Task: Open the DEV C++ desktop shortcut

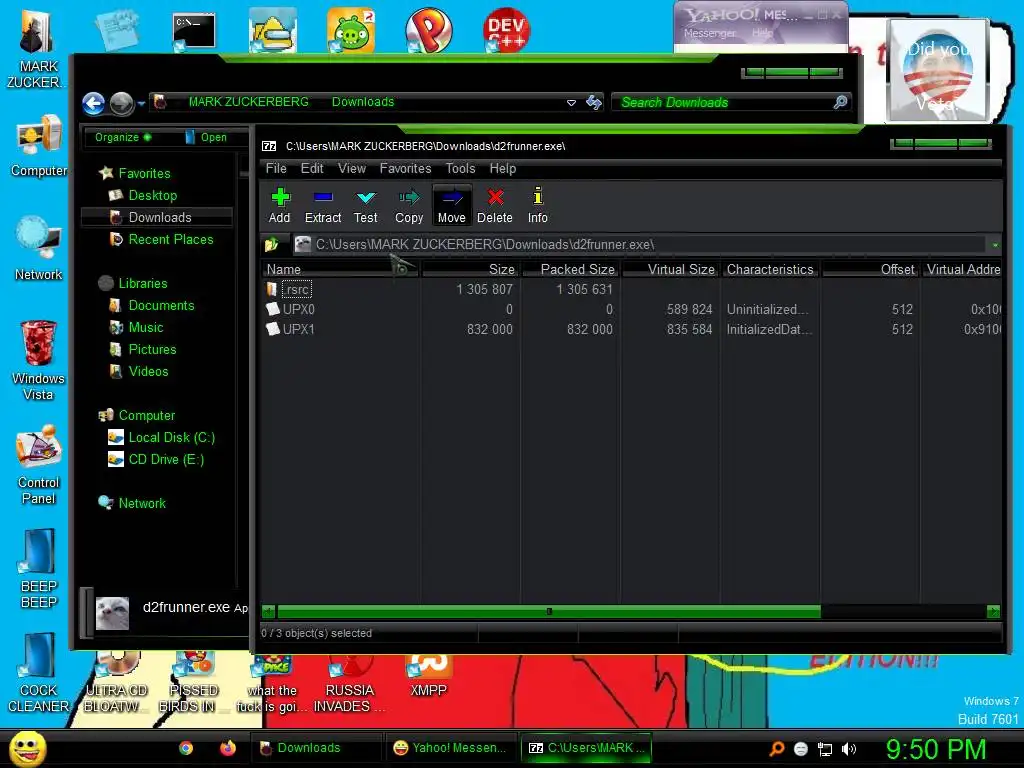Action: coord(506,29)
